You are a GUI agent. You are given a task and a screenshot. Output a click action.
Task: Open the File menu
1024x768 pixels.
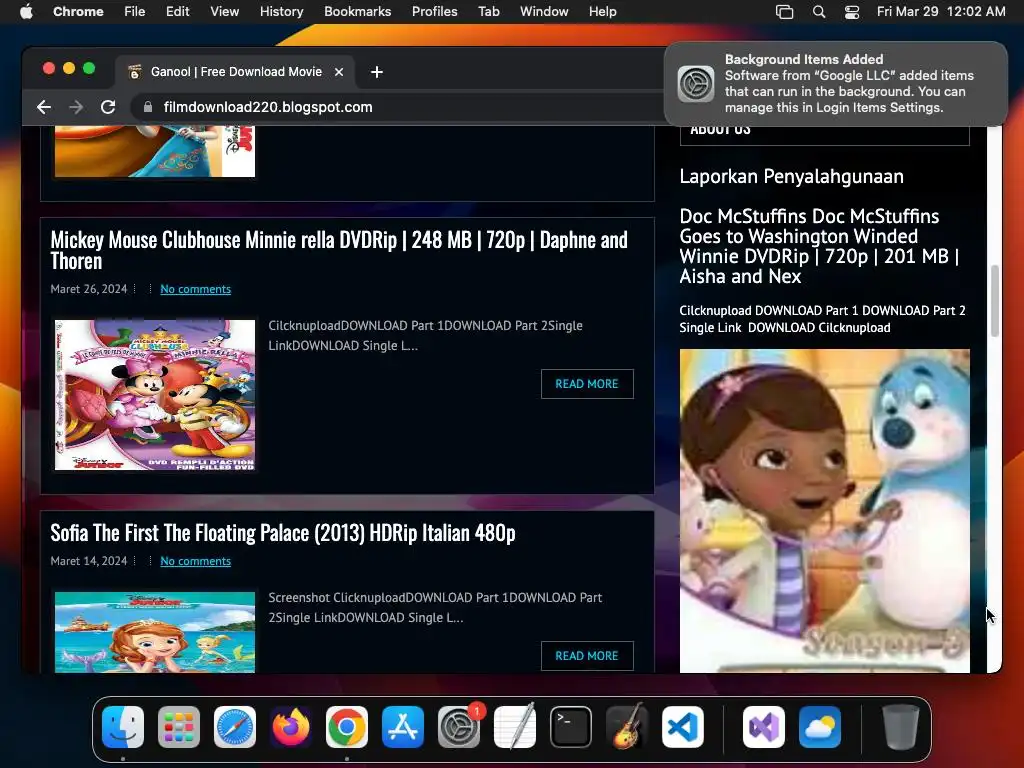(x=135, y=11)
